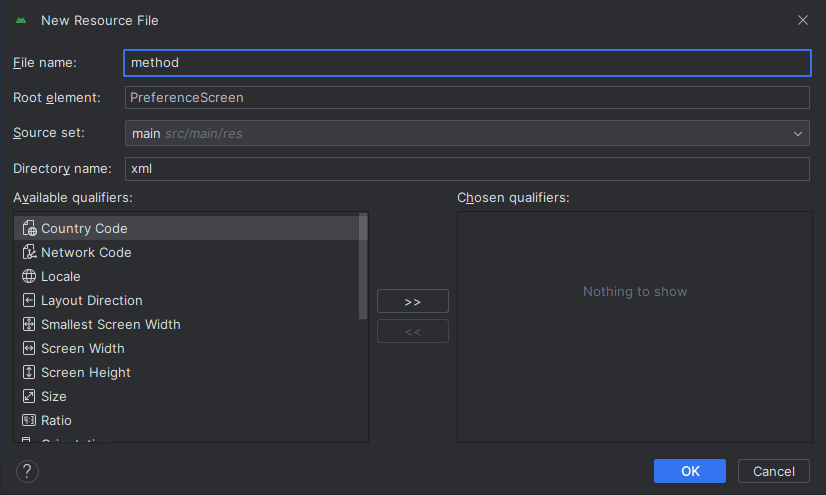This screenshot has width=826, height=495.
Task: Click the Cancel button
Action: [x=773, y=471]
